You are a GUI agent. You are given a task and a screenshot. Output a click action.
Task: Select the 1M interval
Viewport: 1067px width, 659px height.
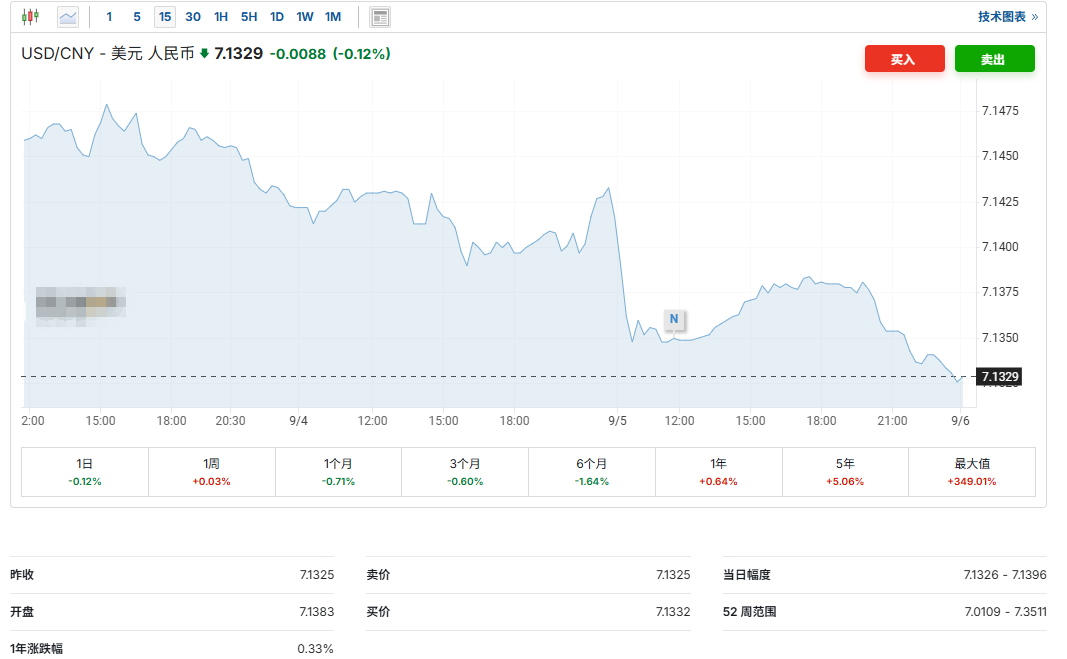tap(333, 17)
